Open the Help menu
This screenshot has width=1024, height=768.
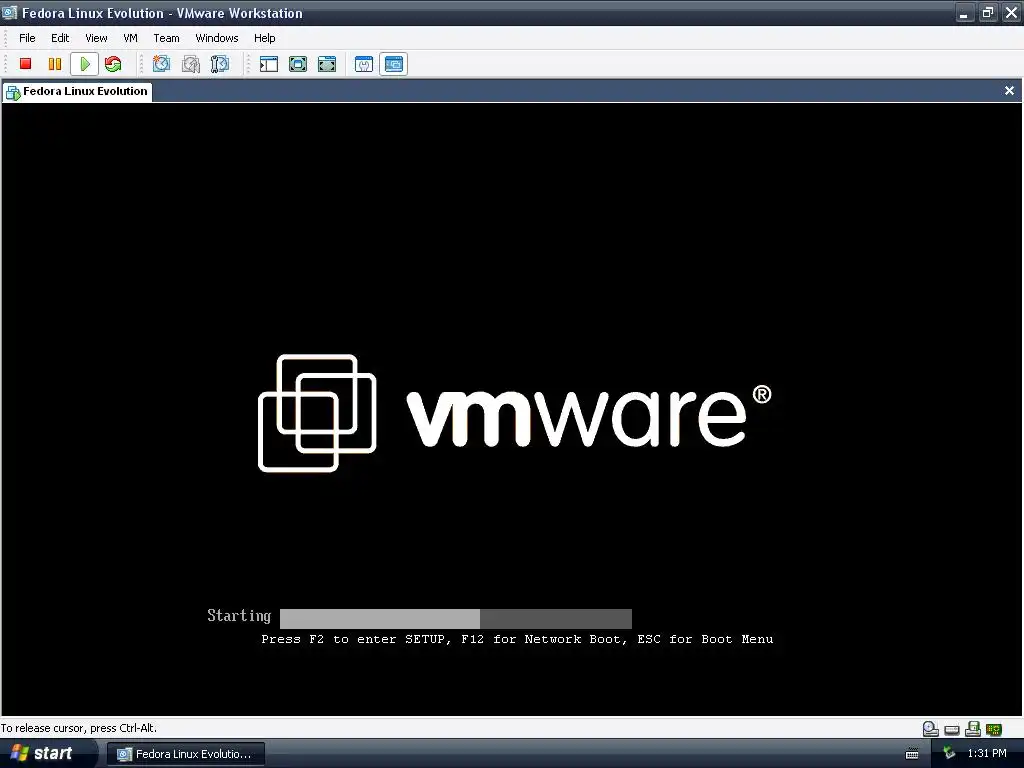click(264, 38)
